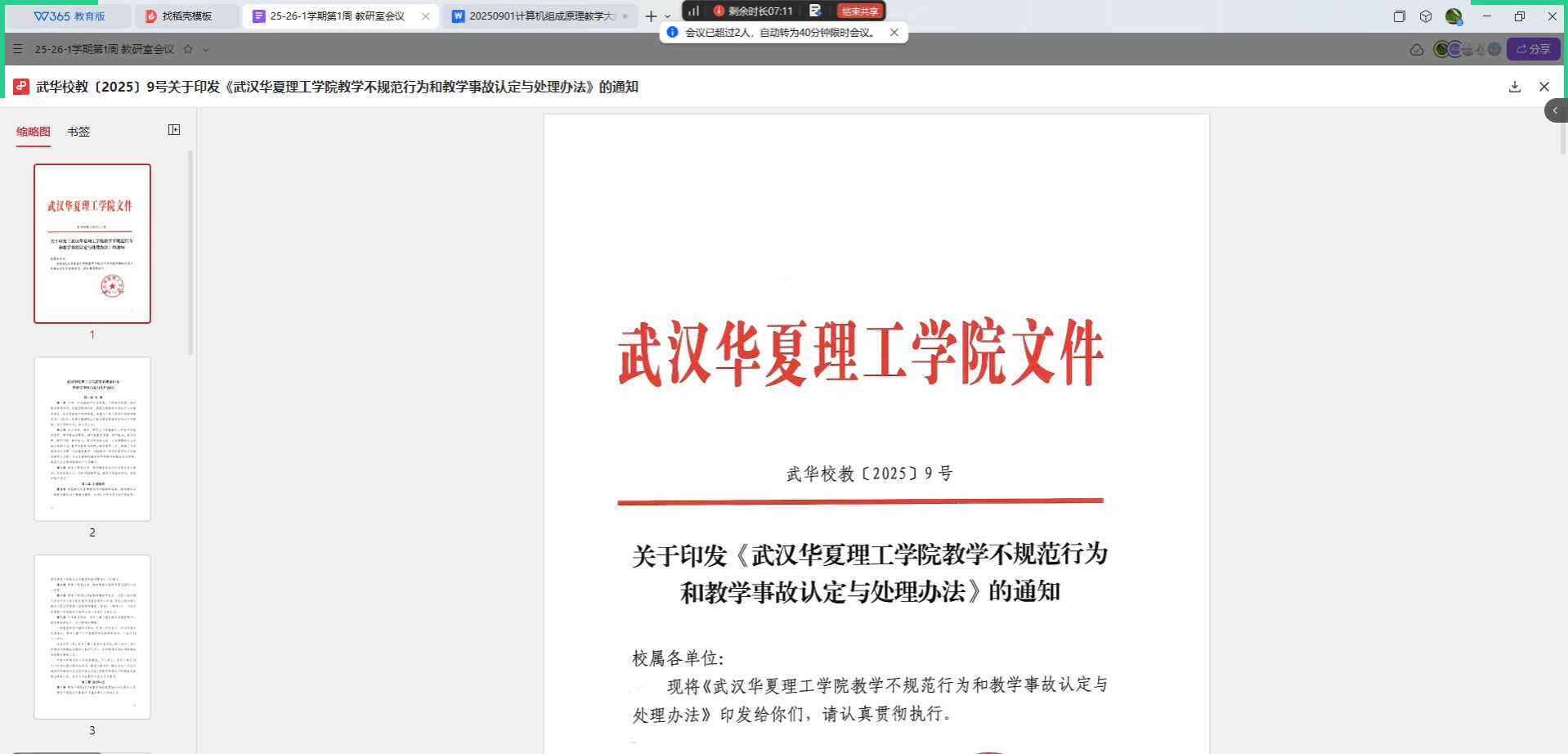
Task: Click the user profile avatar in title bar
Action: pyautogui.click(x=1453, y=16)
